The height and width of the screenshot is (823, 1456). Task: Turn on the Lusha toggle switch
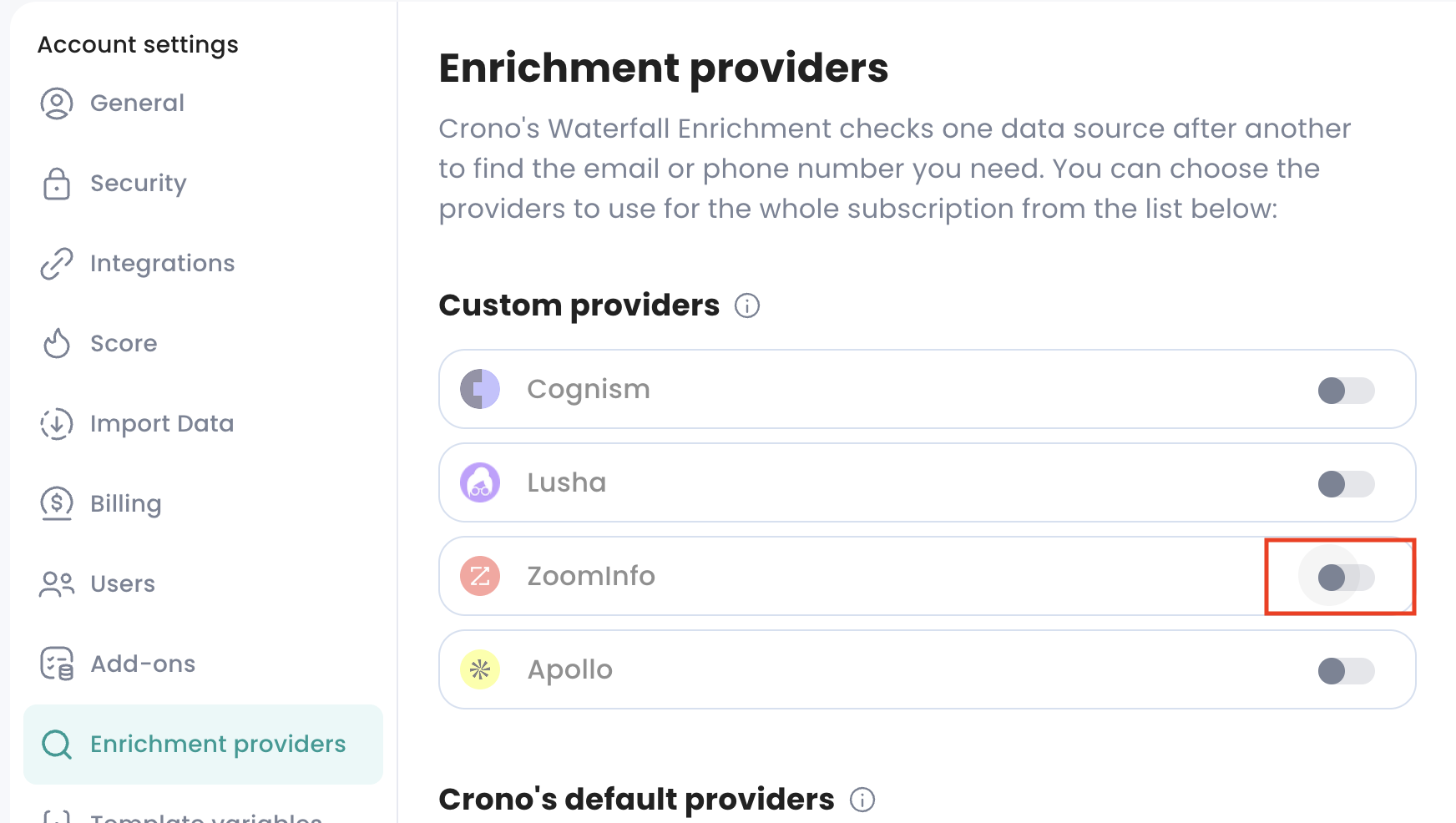[1345, 483]
